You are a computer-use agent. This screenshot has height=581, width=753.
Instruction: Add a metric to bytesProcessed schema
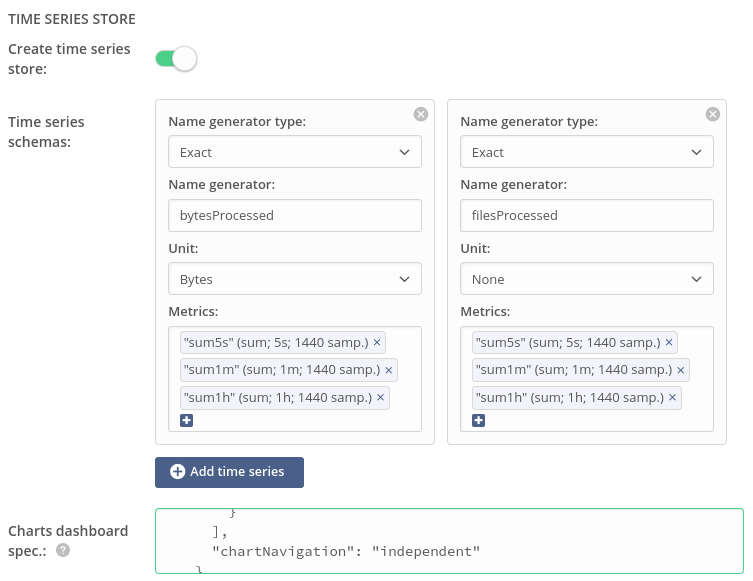pyautogui.click(x=186, y=421)
